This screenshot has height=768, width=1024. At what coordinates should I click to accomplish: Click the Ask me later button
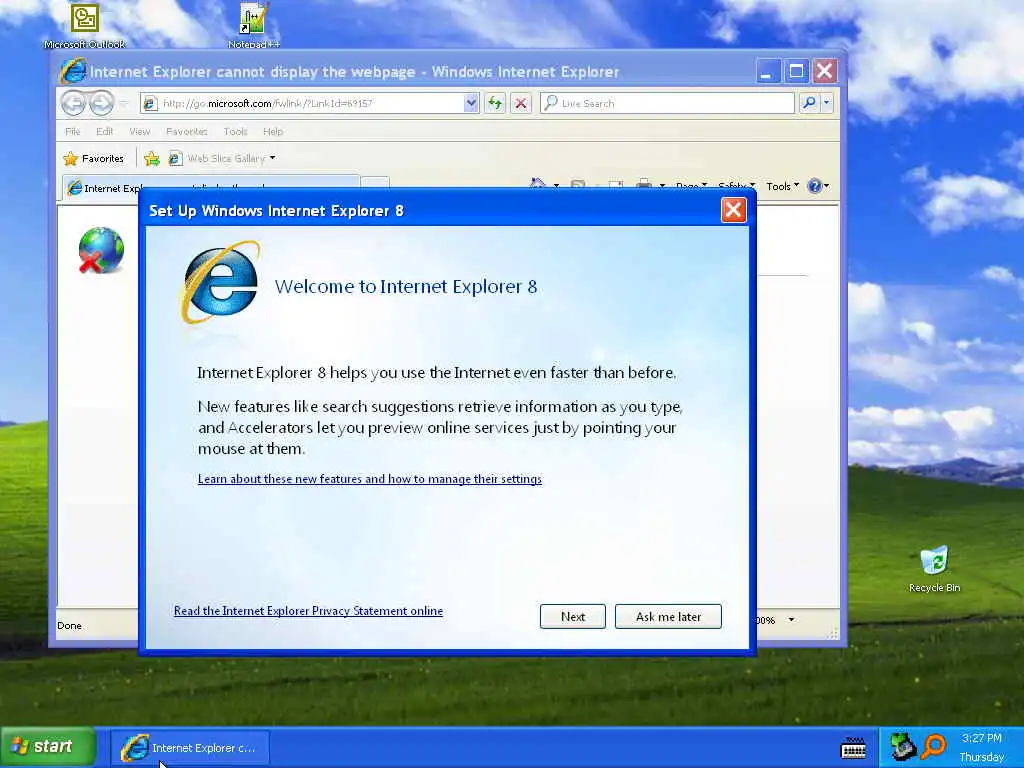pos(668,616)
